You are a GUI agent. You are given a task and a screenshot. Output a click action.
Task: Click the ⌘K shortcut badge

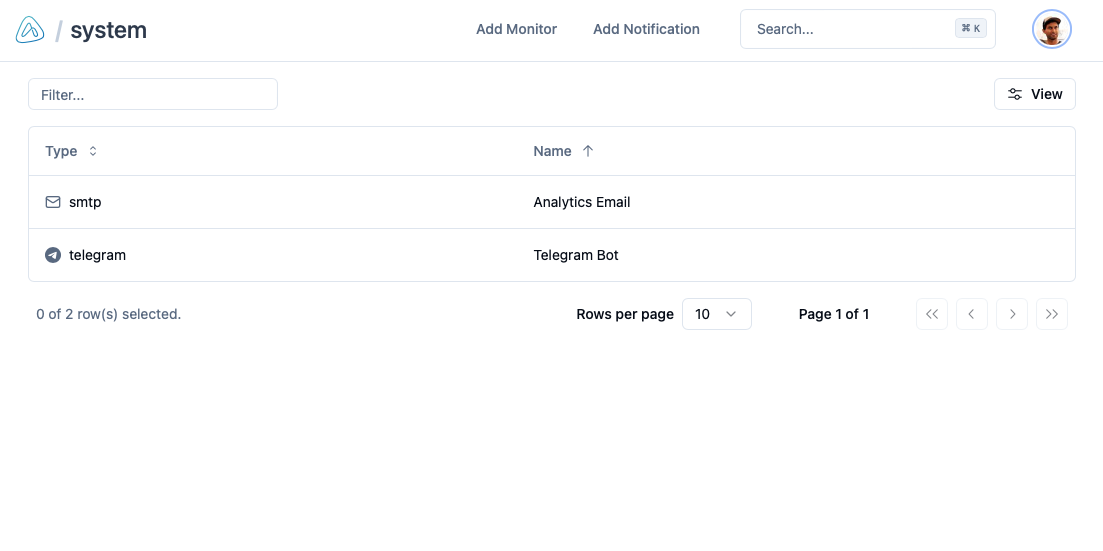pyautogui.click(x=970, y=29)
